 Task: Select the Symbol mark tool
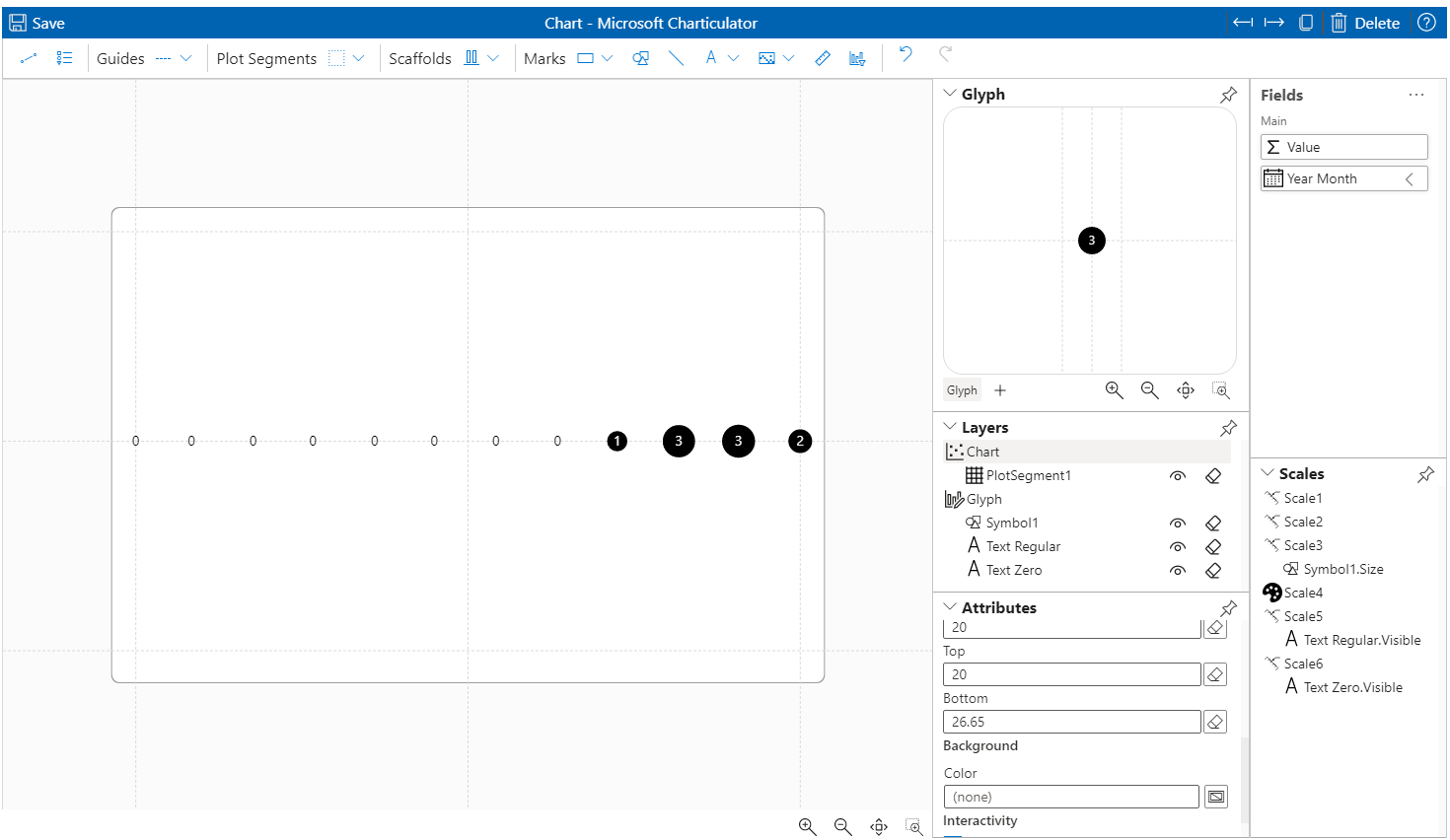pos(641,59)
